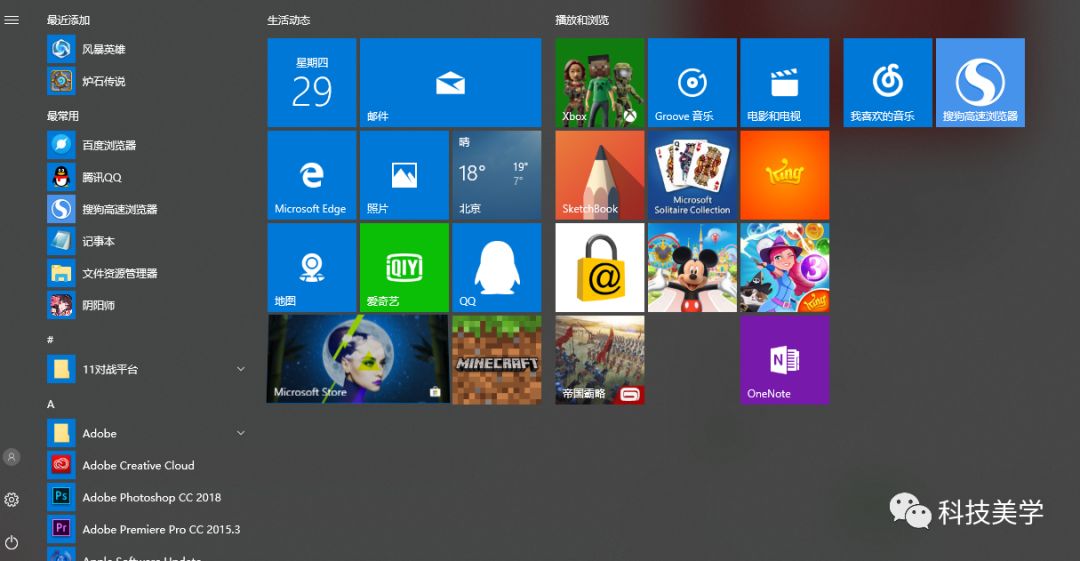This screenshot has width=1080, height=561.
Task: Expand the Adobe folder
Action: [146, 433]
